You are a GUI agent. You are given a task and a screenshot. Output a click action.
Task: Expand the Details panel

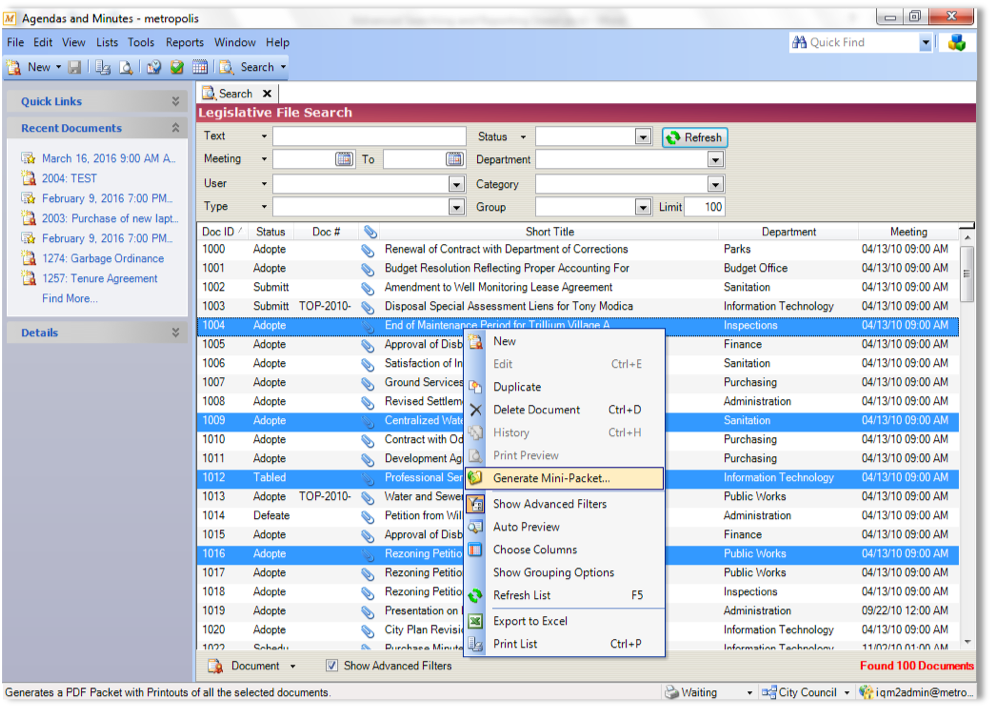pyautogui.click(x=176, y=333)
